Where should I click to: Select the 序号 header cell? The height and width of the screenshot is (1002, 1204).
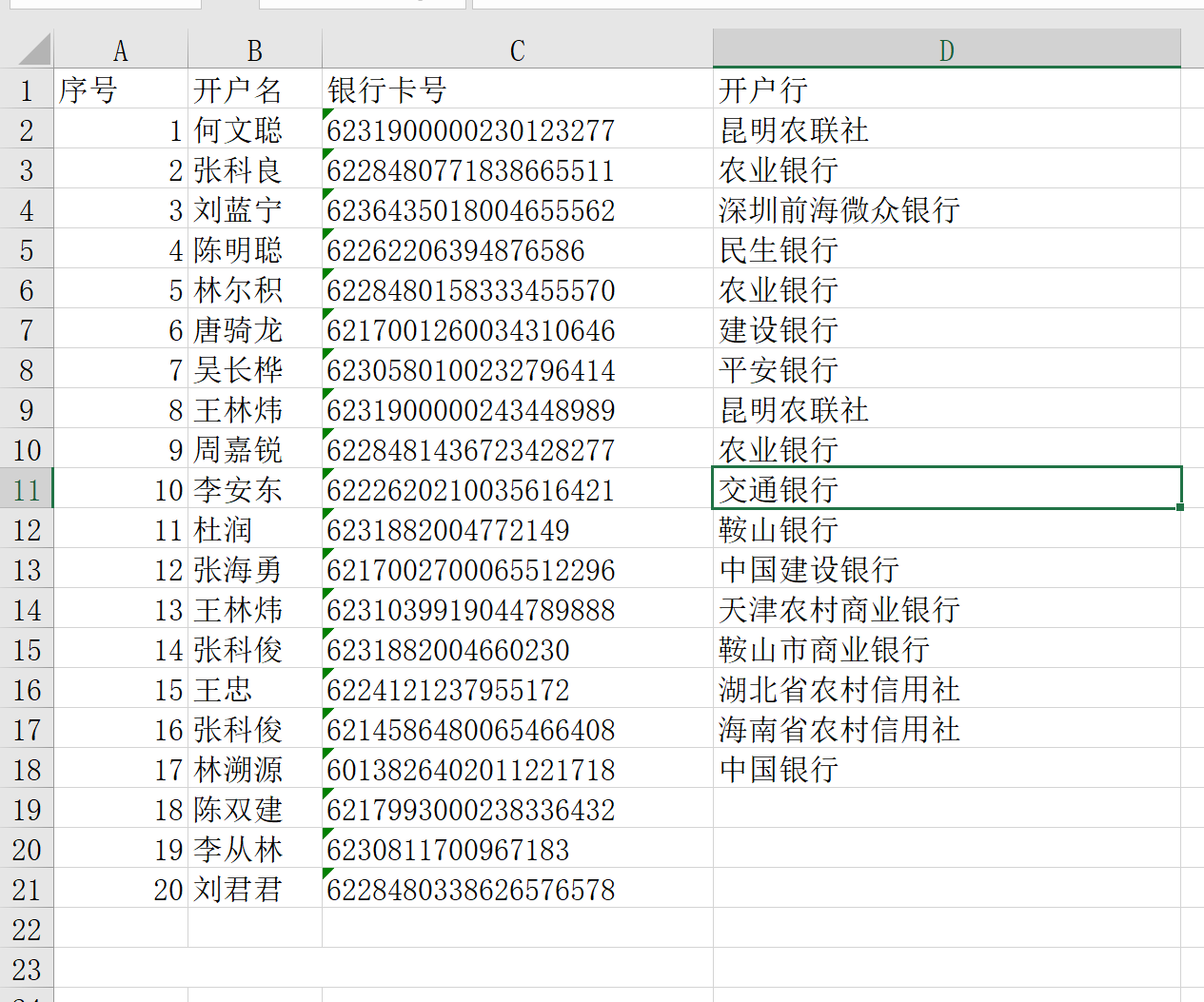pyautogui.click(x=120, y=90)
